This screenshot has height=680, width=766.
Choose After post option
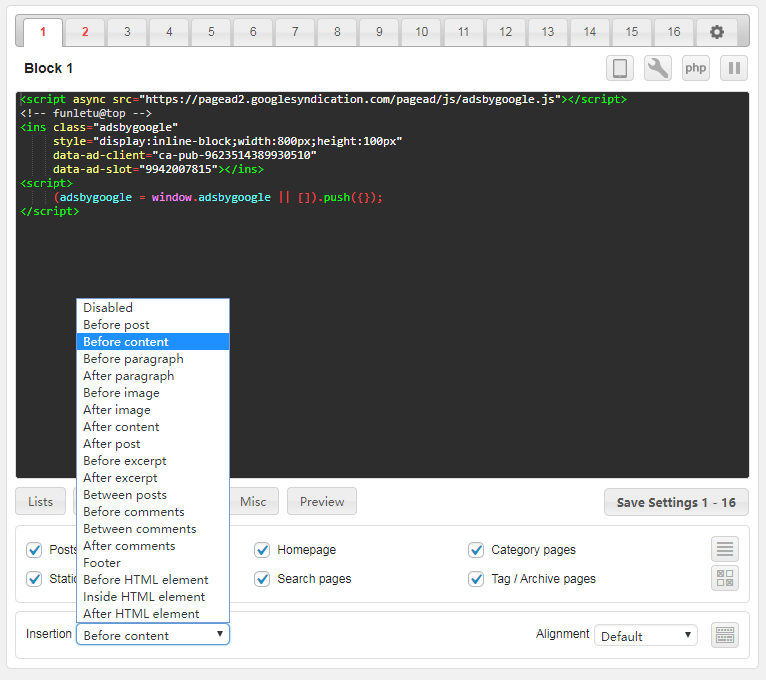click(x=153, y=444)
